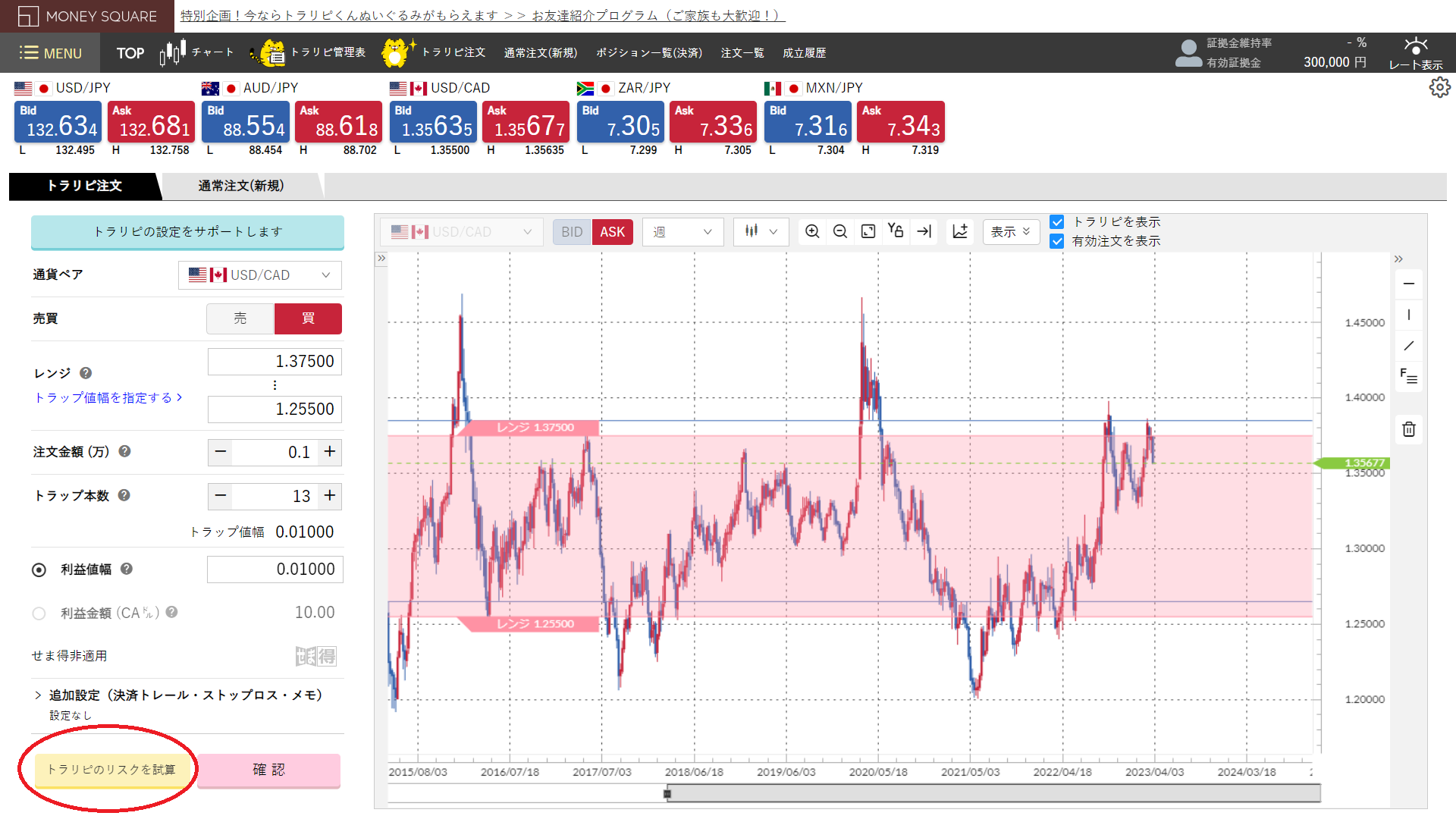This screenshot has height=819, width=1456.
Task: Open chart currency pair dropdown
Action: coord(462,232)
